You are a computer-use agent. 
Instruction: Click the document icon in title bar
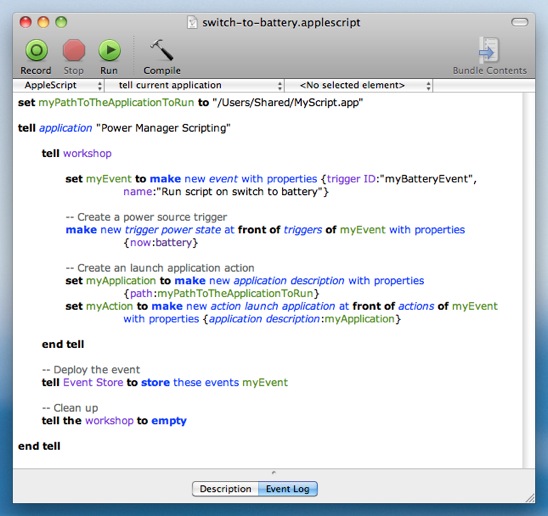[192, 23]
